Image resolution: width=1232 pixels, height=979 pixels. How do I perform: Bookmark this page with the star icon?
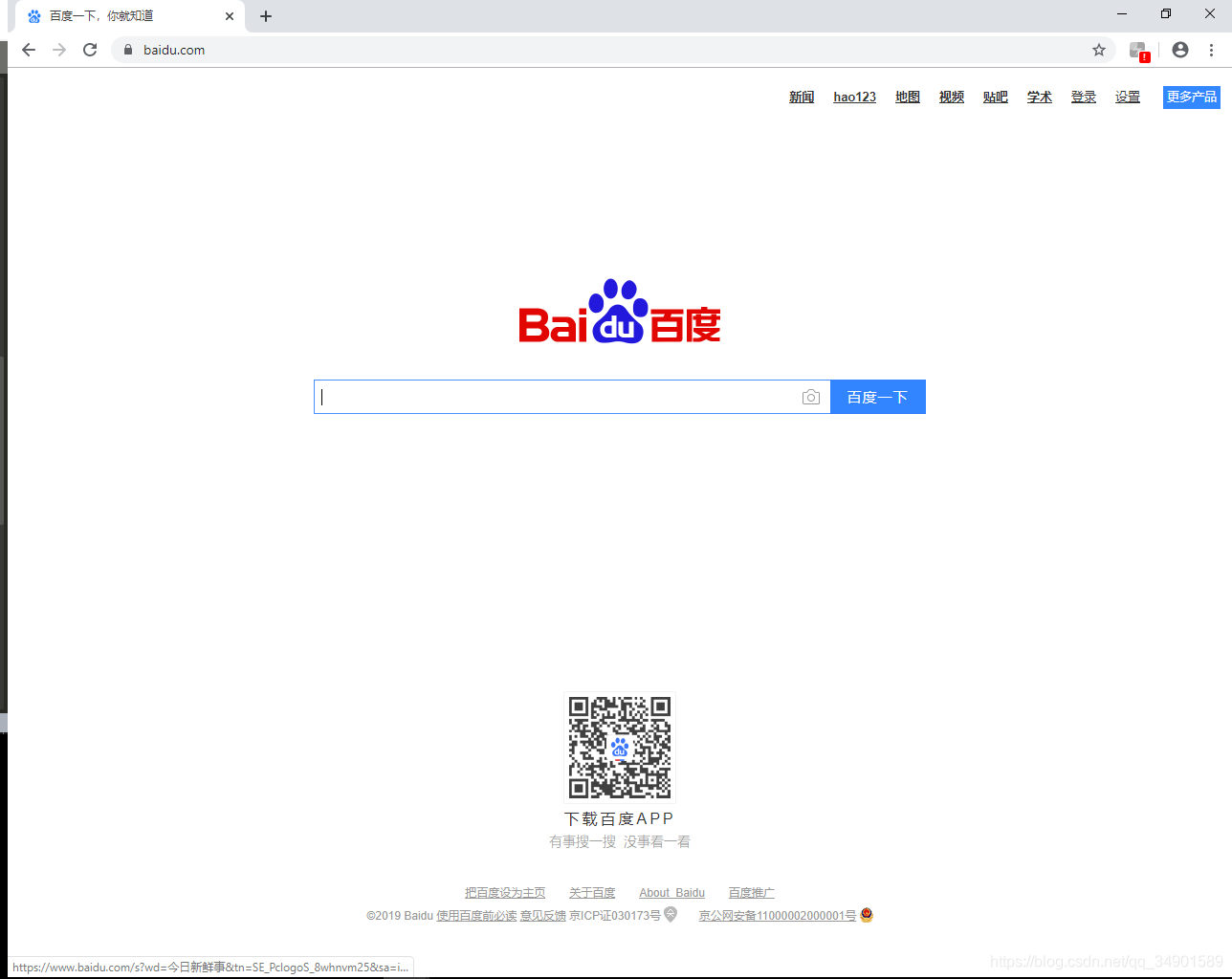[1099, 50]
